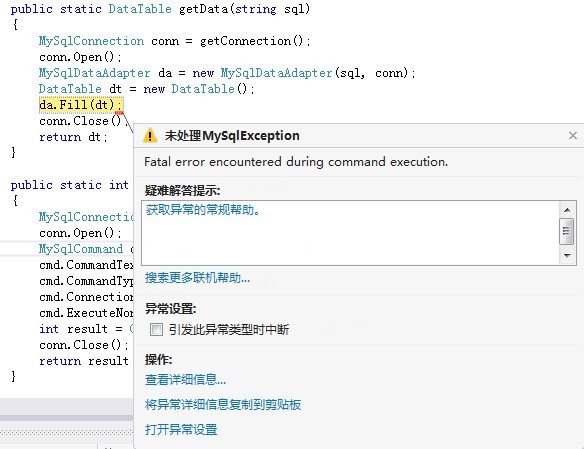This screenshot has height=449, width=584.
Task: Click the troubleshooting list scroll down arrow
Action: pos(567,255)
